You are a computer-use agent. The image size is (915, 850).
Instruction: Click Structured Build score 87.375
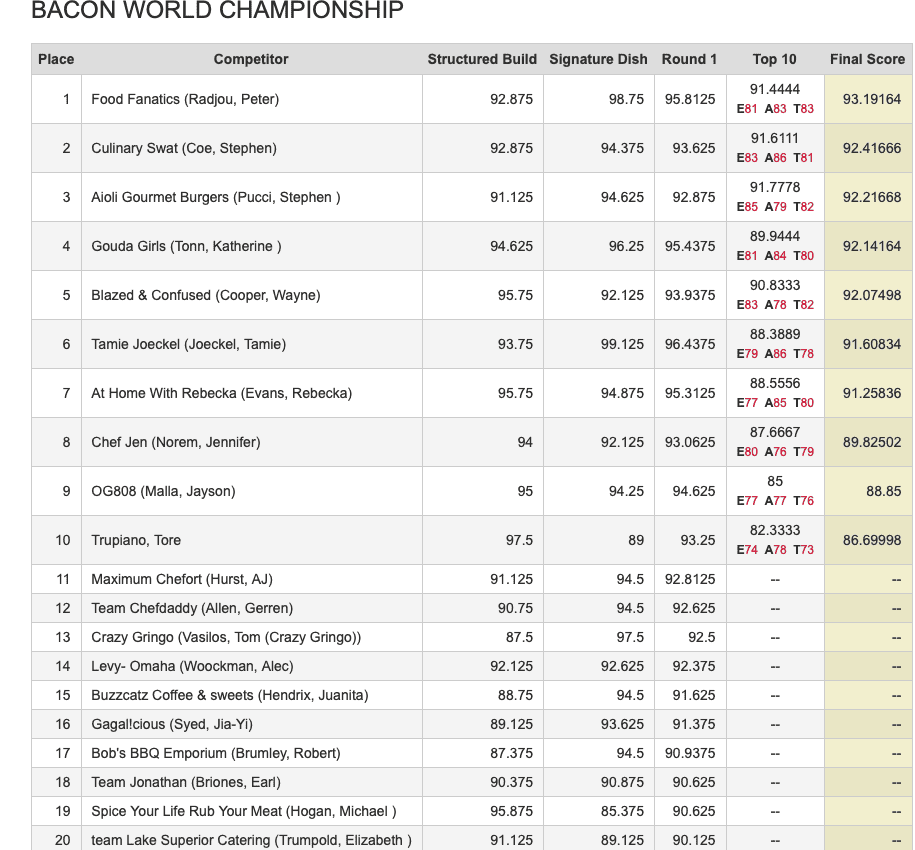[x=511, y=753]
